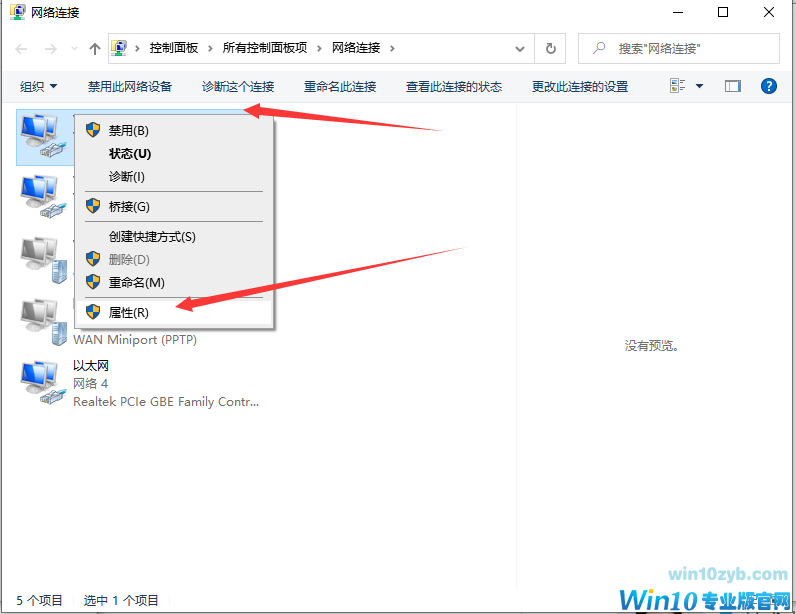Select 控制面板 in the breadcrumb
The width and height of the screenshot is (796, 614).
(x=174, y=48)
